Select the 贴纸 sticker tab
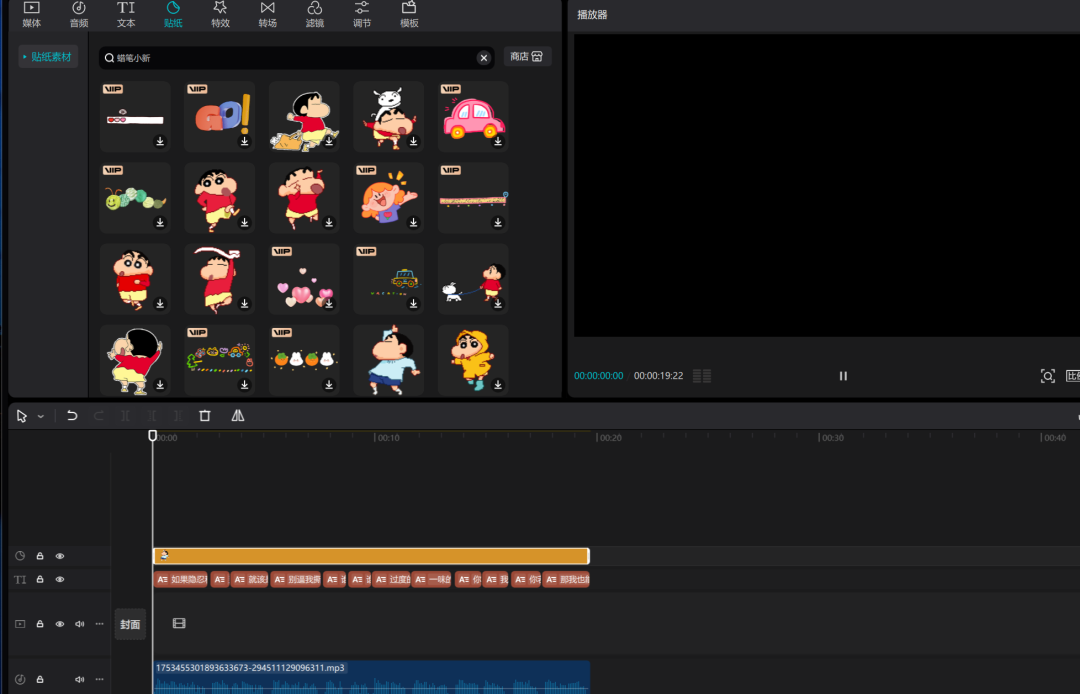The width and height of the screenshot is (1080, 694). (173, 14)
